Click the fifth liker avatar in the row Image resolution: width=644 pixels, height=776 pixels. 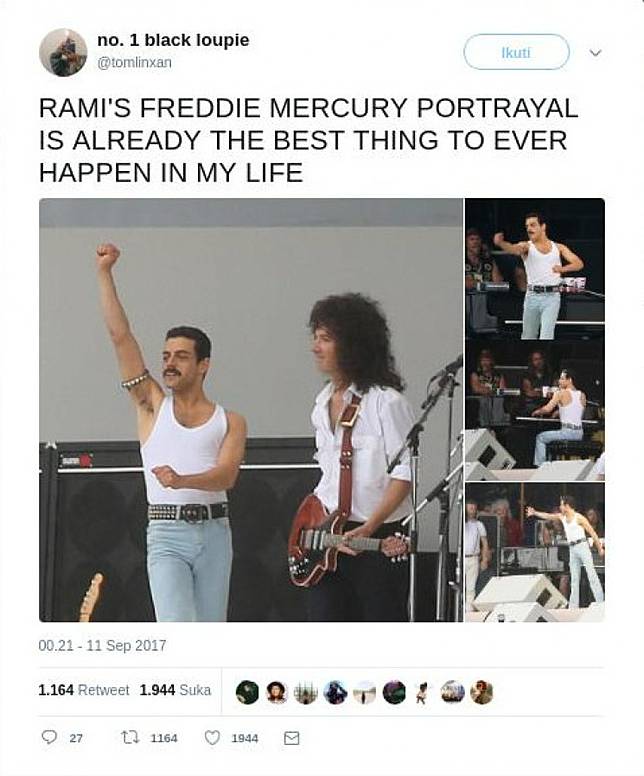click(364, 692)
